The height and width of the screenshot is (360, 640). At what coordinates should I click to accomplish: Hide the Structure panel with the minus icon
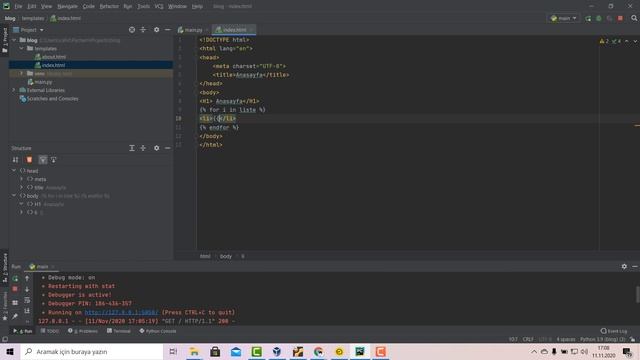(168, 148)
